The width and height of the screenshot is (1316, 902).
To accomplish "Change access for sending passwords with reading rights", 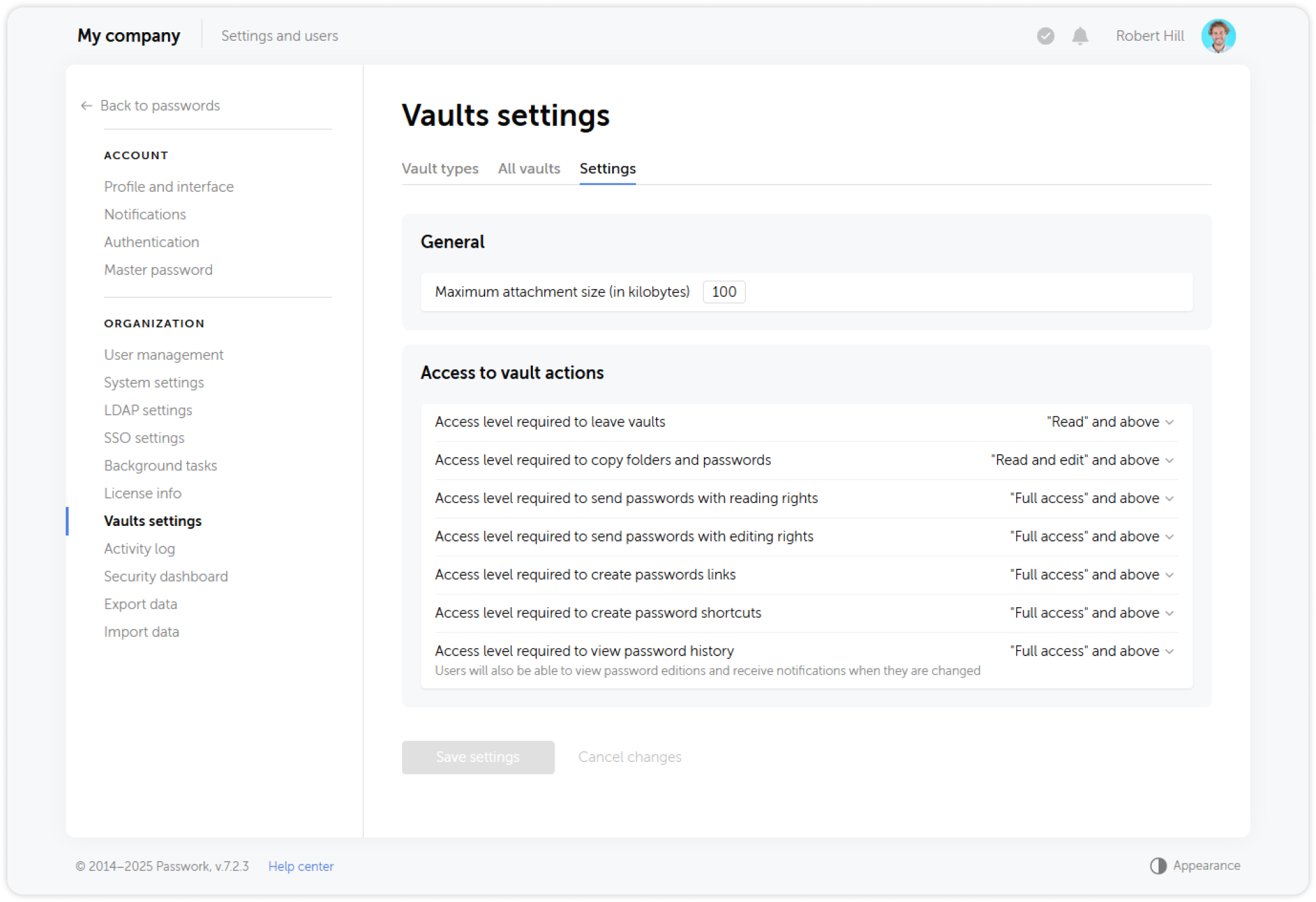I will coord(1091,498).
